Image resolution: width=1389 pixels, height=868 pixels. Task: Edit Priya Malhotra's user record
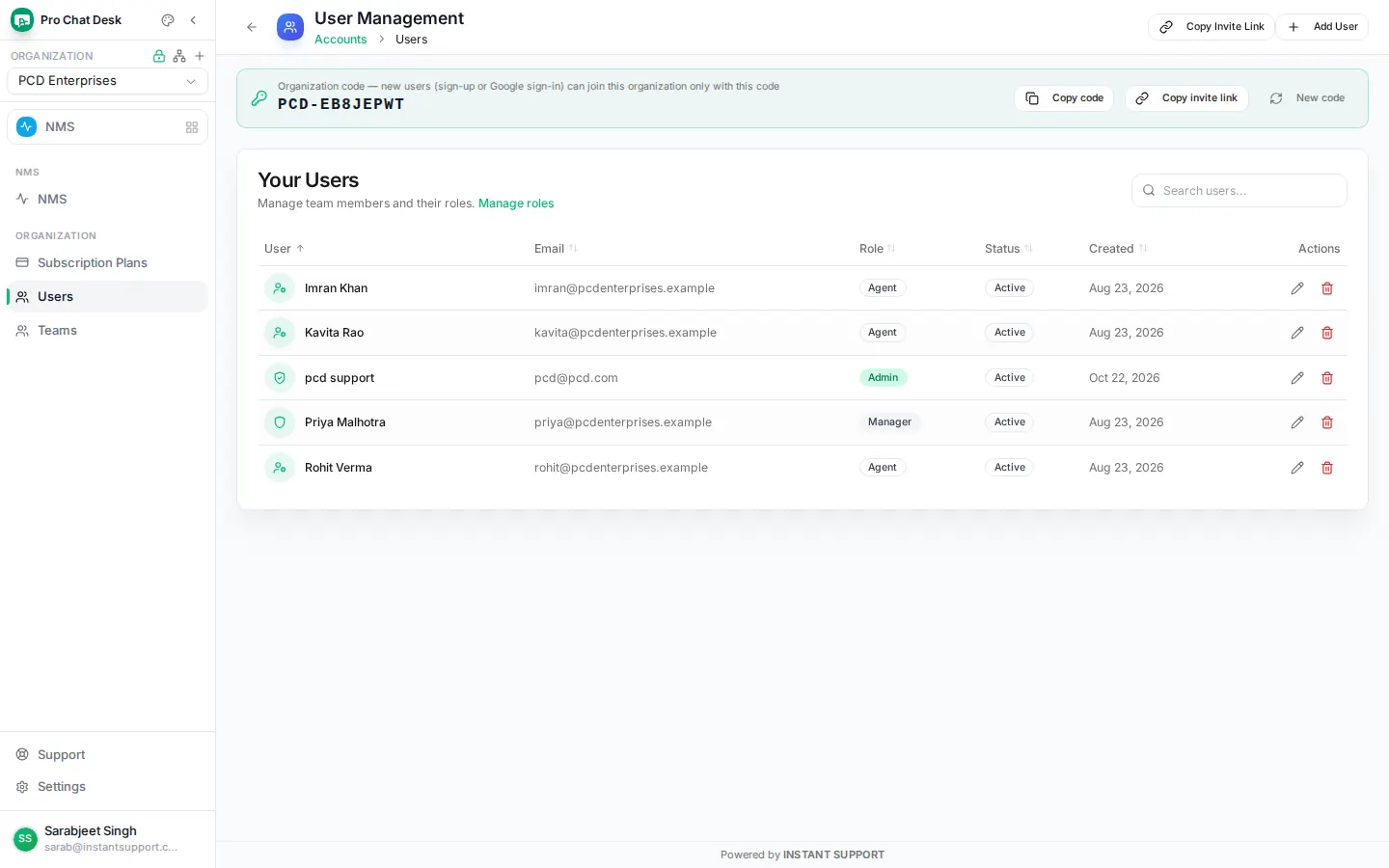tap(1297, 422)
